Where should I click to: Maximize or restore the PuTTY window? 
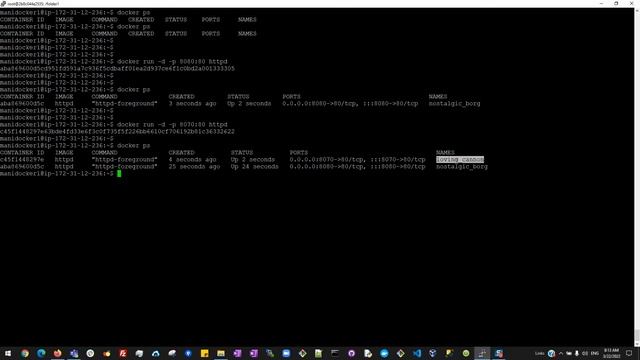(x=616, y=3)
